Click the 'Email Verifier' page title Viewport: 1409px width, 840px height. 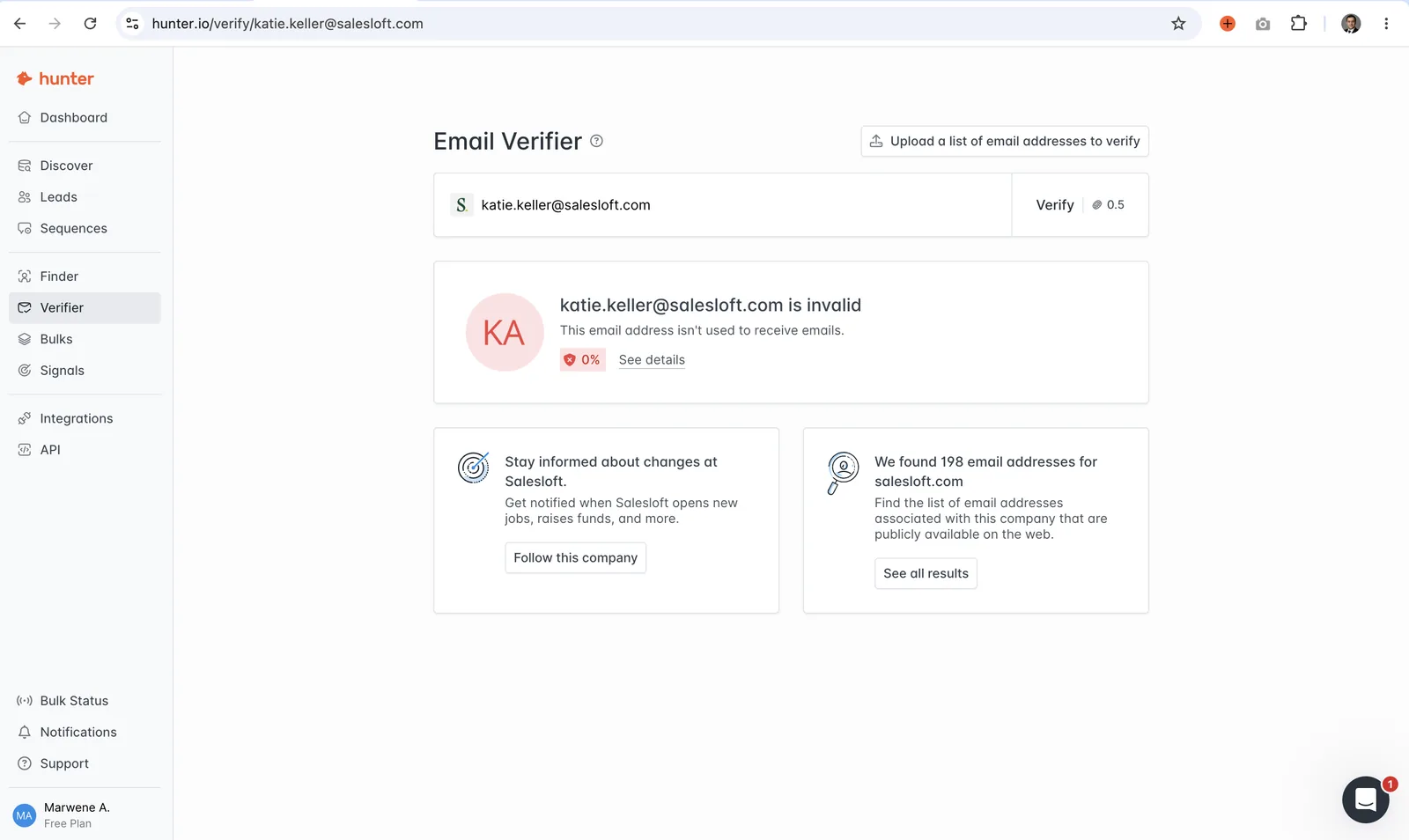point(508,141)
